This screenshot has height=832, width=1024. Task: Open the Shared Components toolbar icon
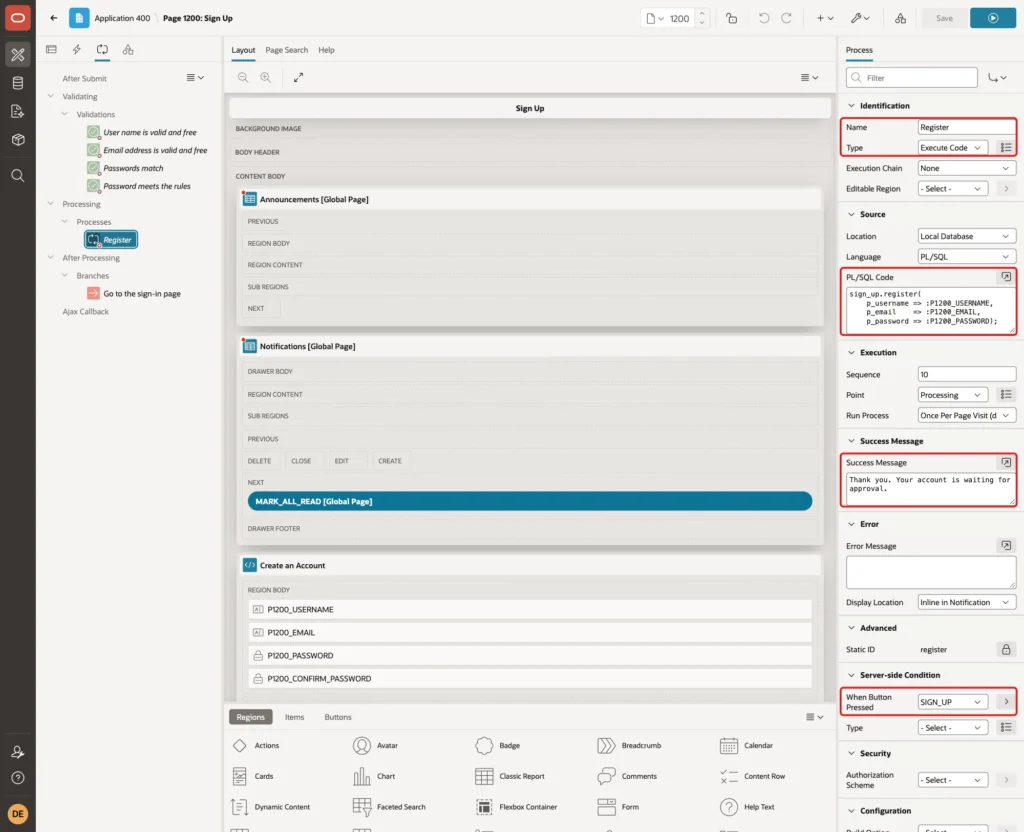[x=901, y=18]
